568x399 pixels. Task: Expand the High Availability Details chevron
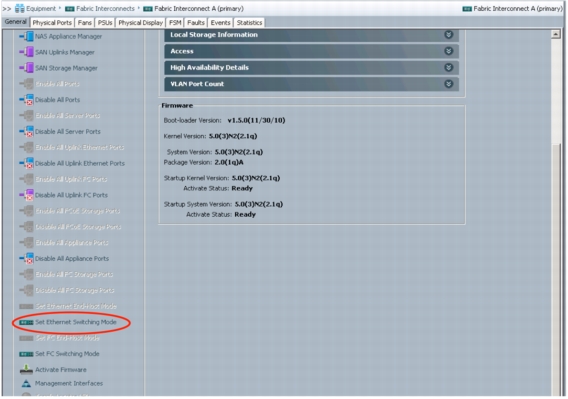(448, 67)
